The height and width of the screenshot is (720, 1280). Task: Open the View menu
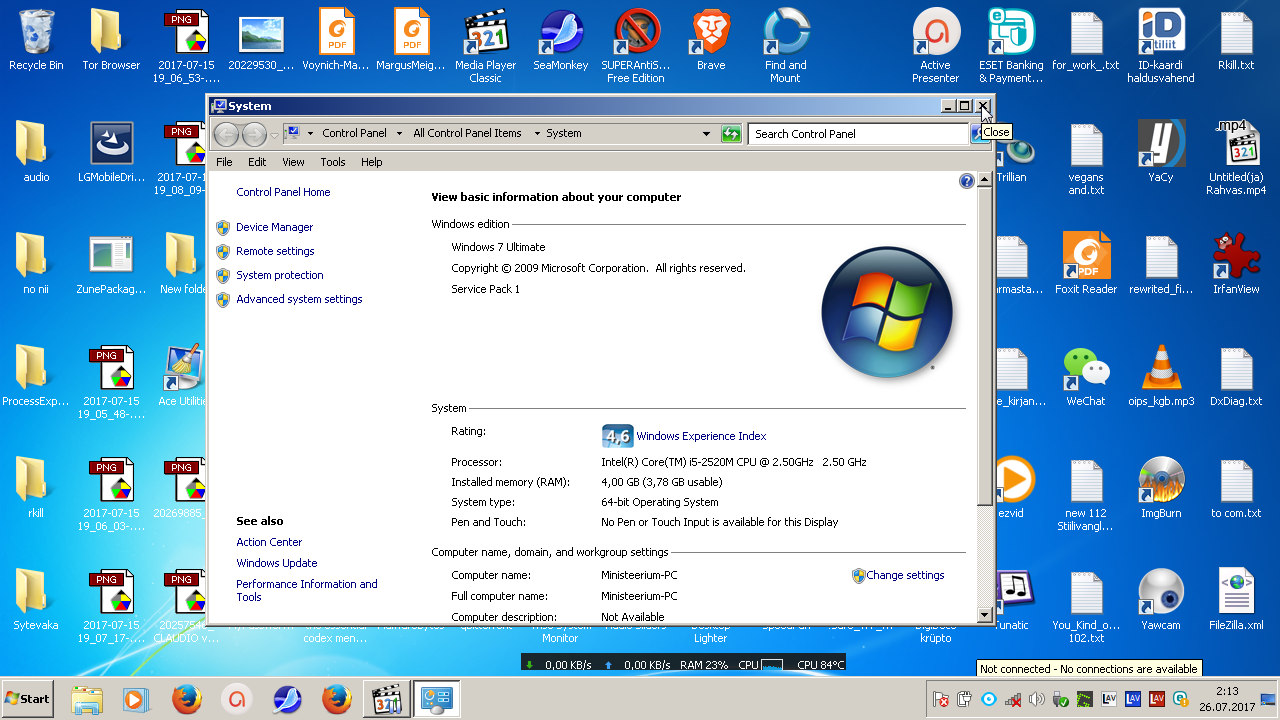(x=293, y=162)
